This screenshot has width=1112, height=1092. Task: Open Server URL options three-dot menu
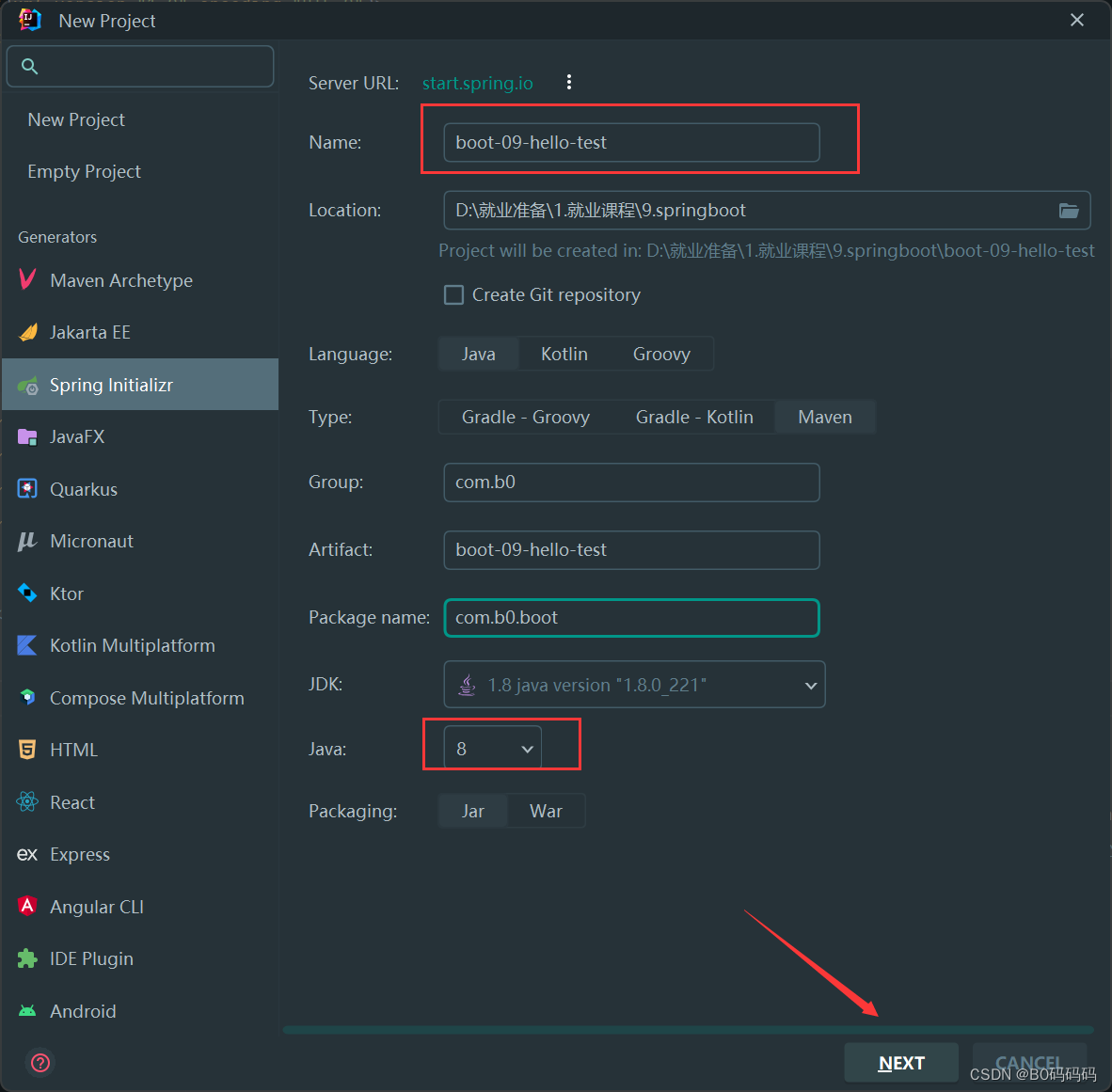pos(569,82)
